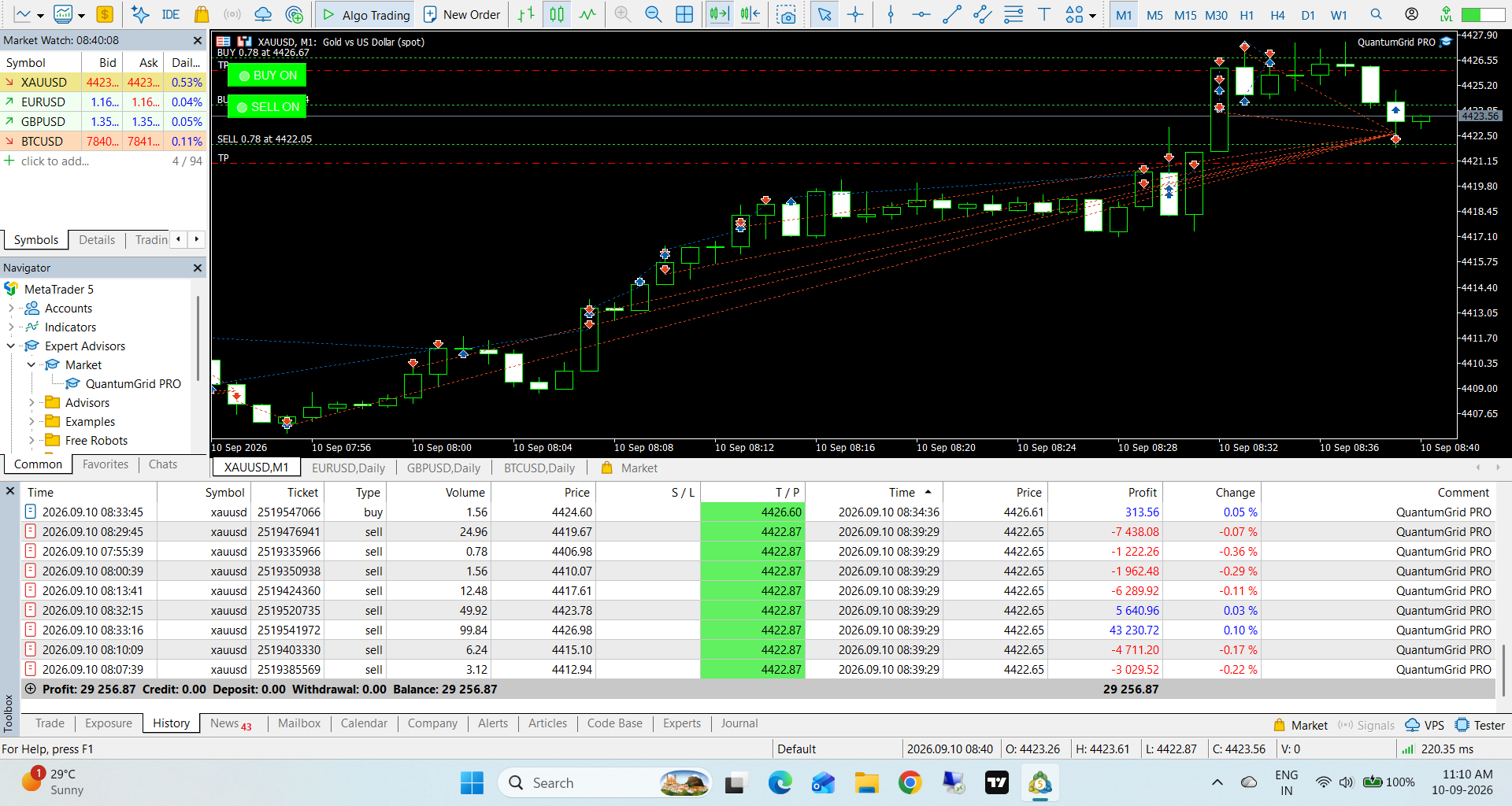Toggle the Algo Trading button
Screen dimensions: 1512x806
pyautogui.click(x=366, y=14)
